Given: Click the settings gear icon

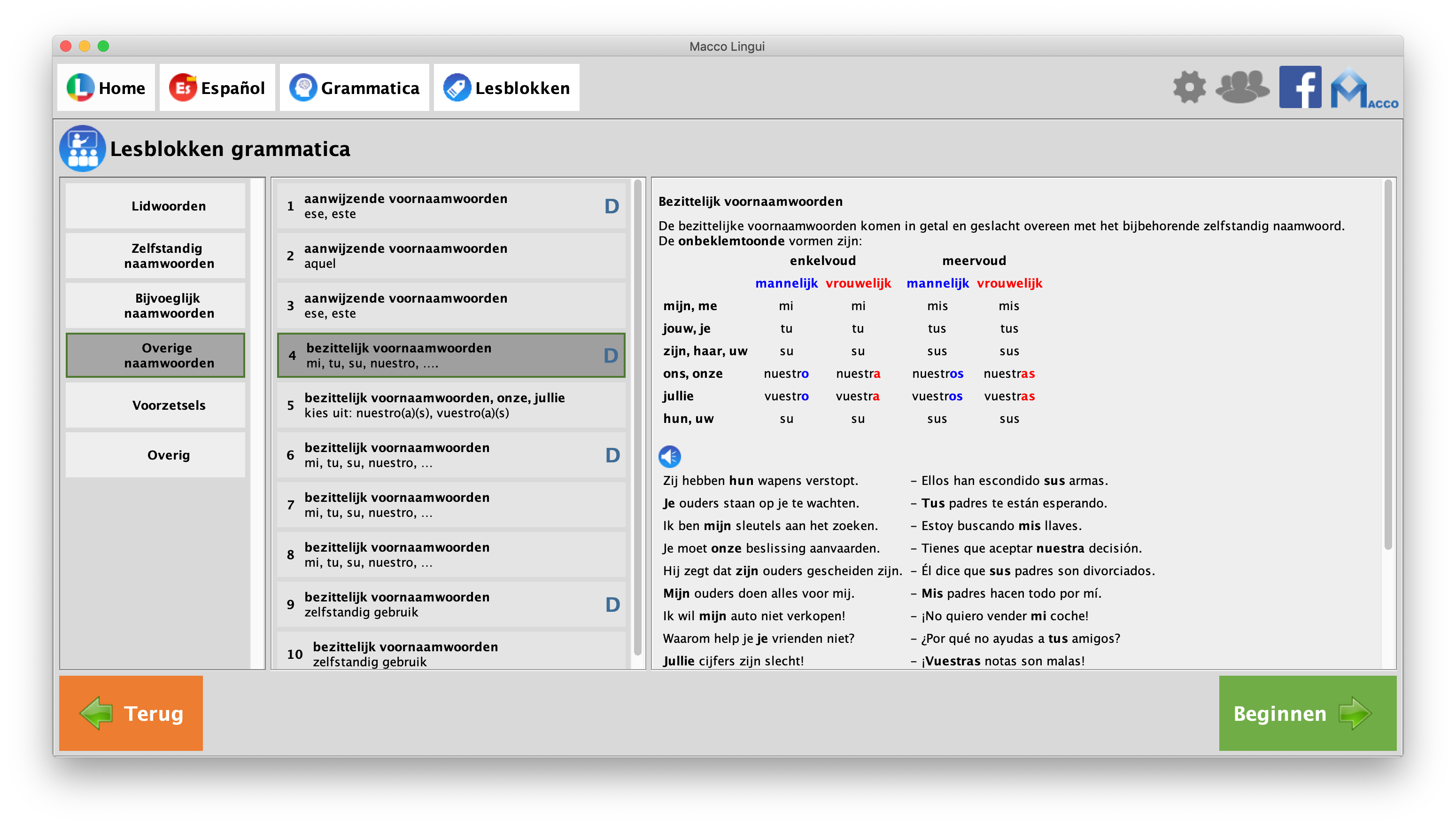Looking at the screenshot, I should pyautogui.click(x=1189, y=87).
